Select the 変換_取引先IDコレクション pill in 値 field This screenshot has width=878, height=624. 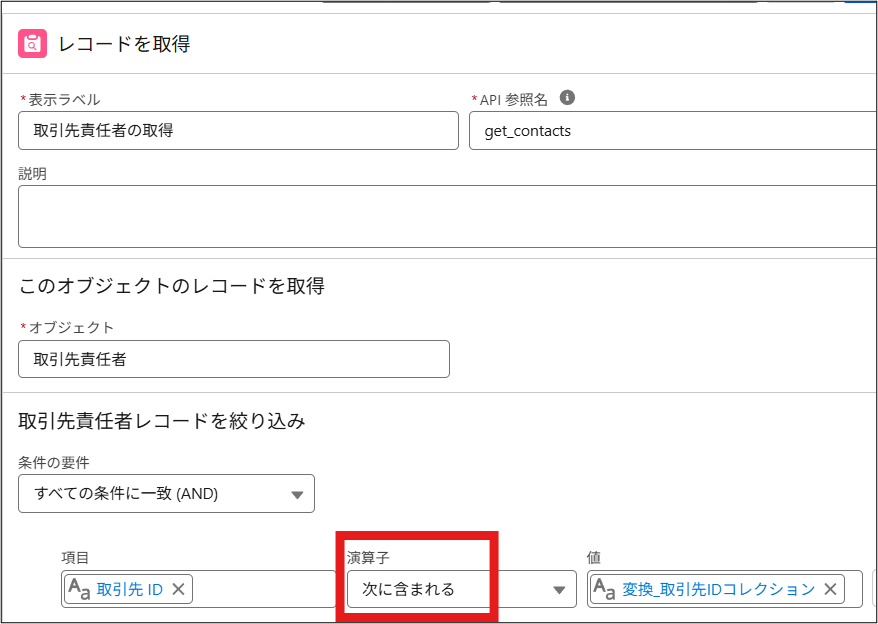(717, 589)
